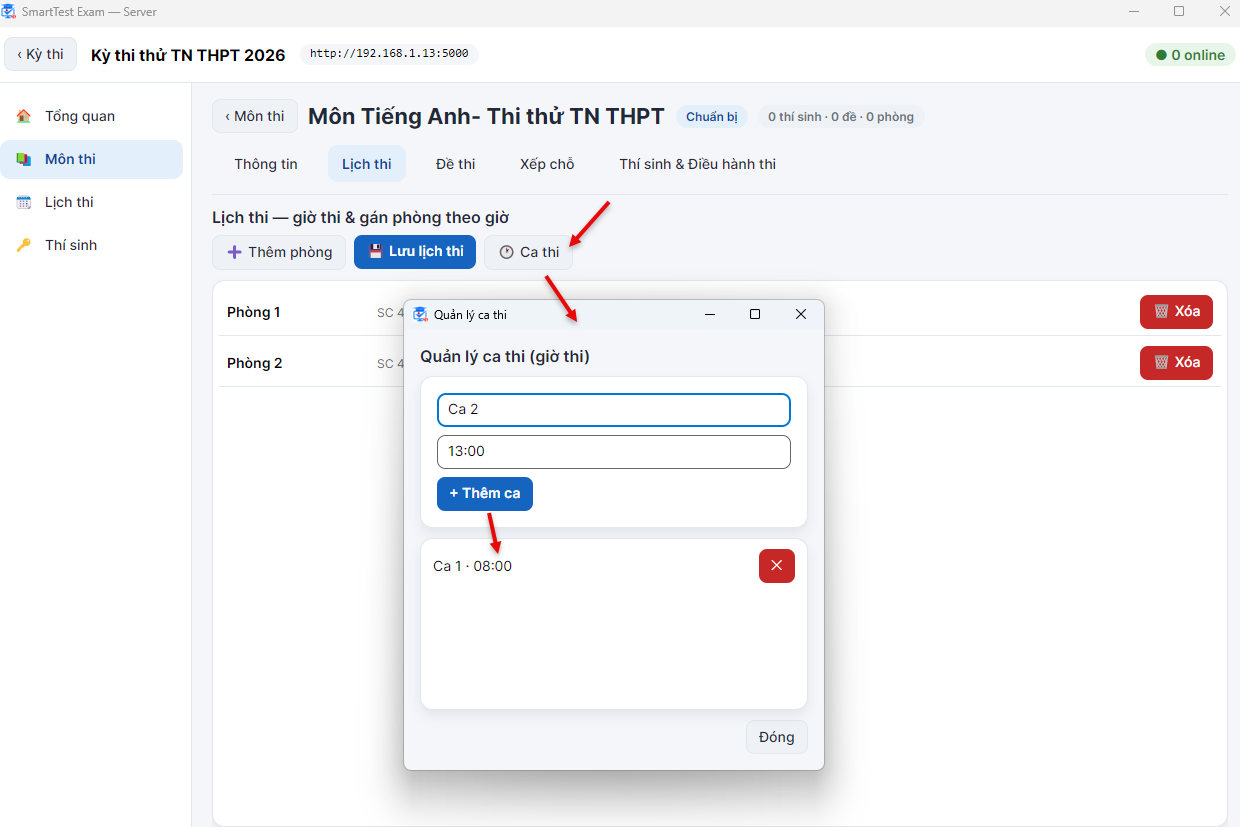Delete Ca 1 with red X

click(777, 566)
